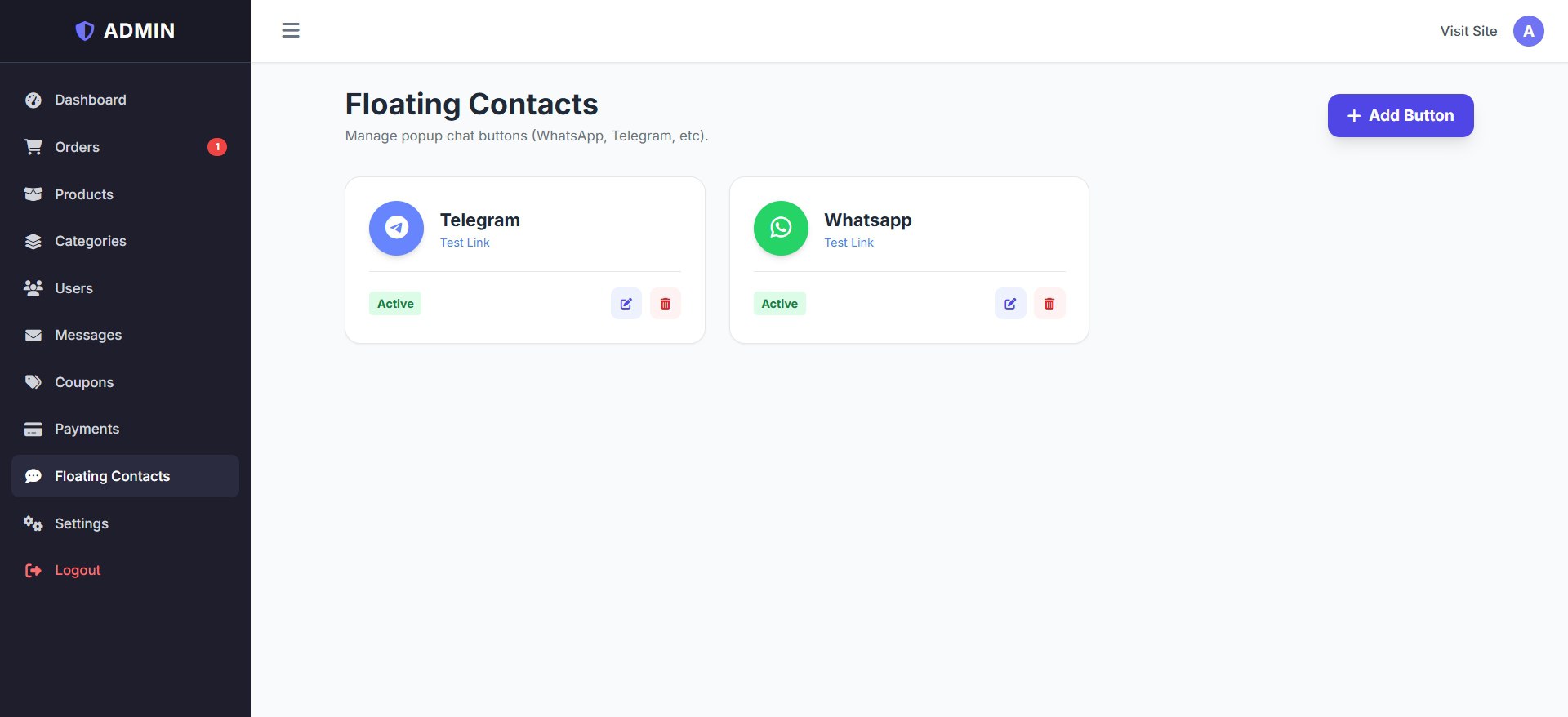
Task: Open the Orders menu item
Action: (x=77, y=147)
